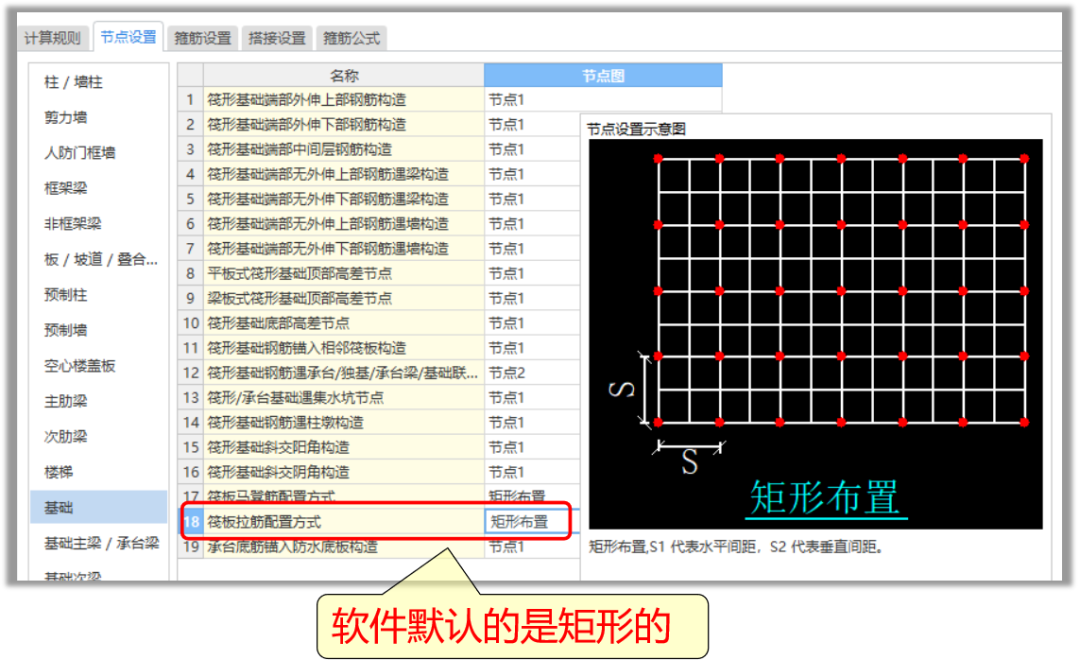Select row 筏形基础斜交阳角构造
Viewport: 1080px width, 660px height.
(x=344, y=447)
